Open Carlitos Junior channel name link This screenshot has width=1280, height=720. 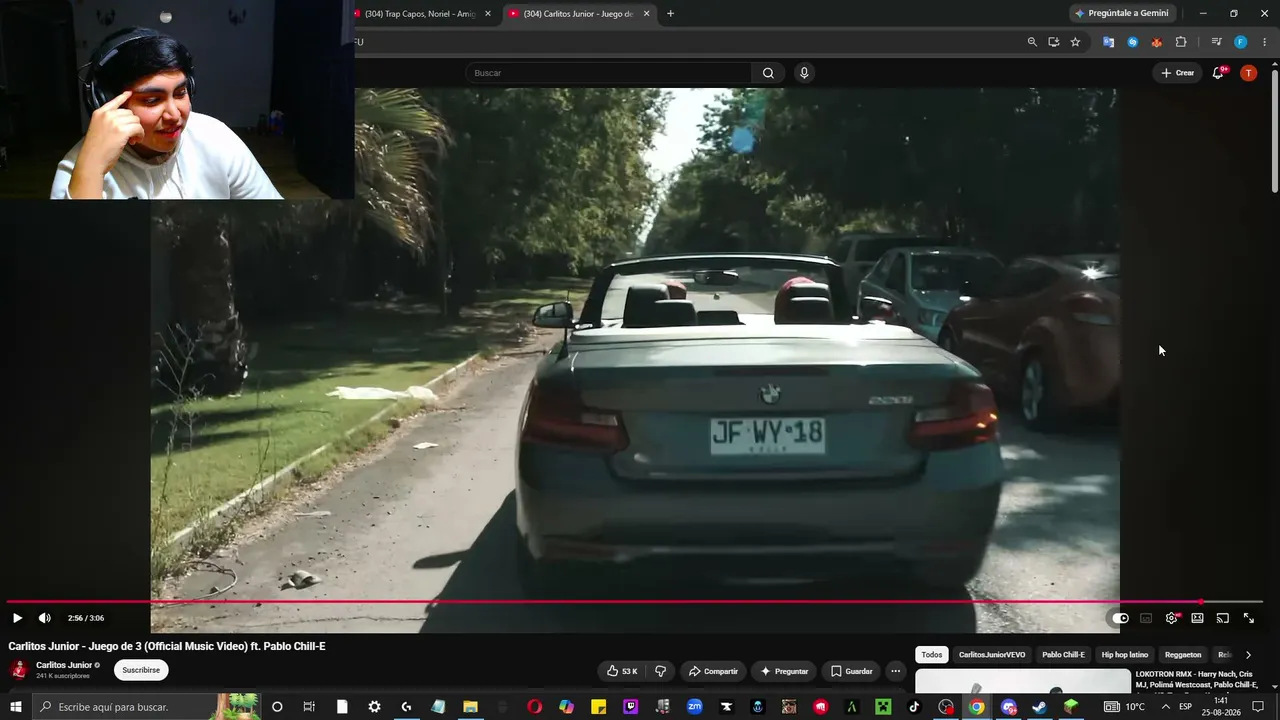coord(64,665)
